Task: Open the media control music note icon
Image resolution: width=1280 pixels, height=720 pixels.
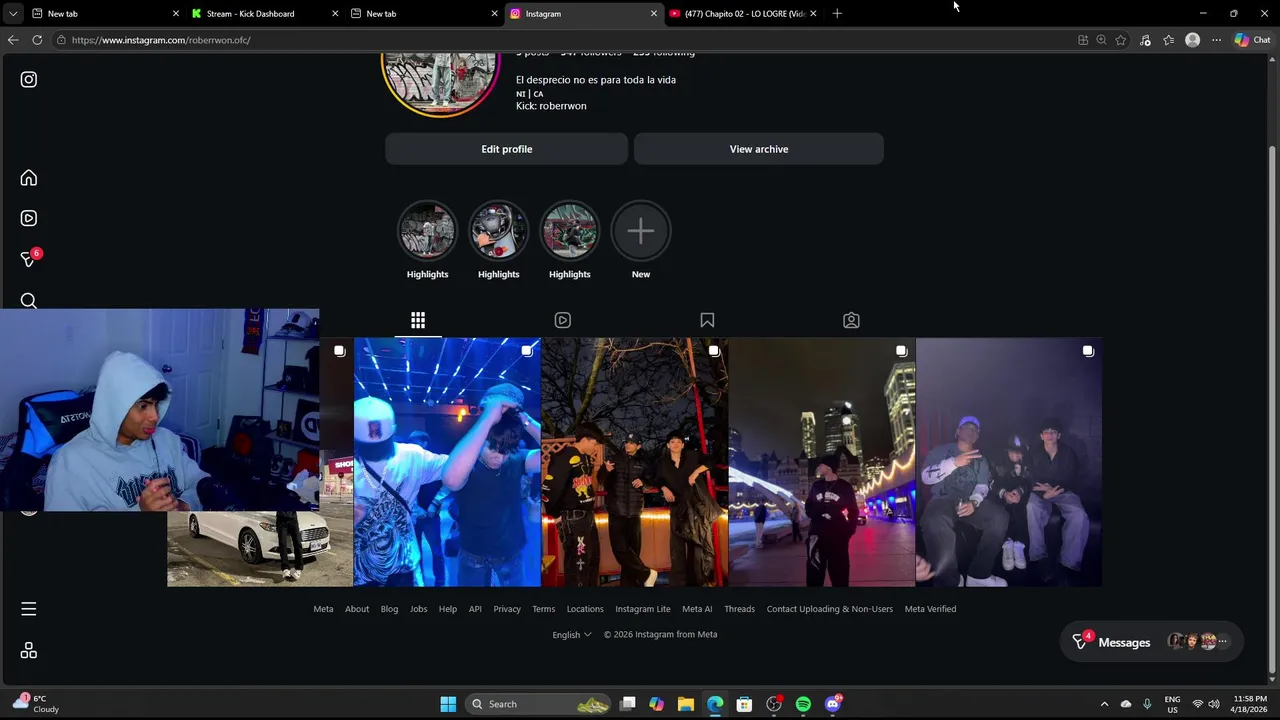Action: [x=1145, y=40]
